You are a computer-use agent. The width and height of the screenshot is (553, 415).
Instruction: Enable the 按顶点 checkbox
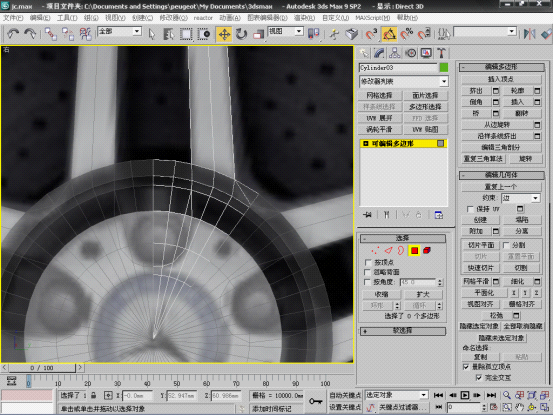pos(368,262)
